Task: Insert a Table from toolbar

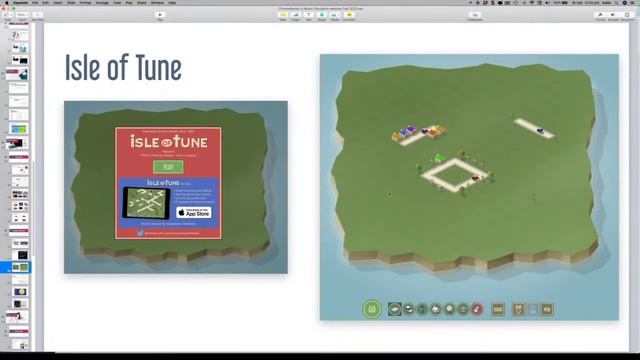Action: [283, 15]
